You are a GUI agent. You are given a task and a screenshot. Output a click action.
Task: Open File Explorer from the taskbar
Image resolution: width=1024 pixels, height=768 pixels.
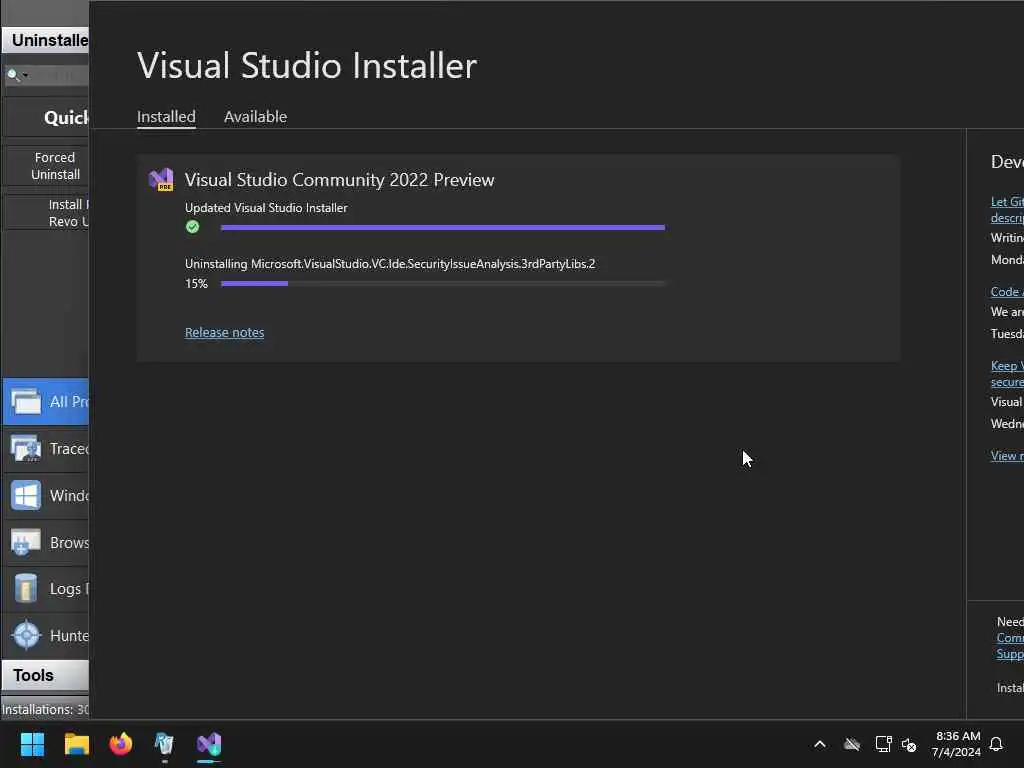[x=76, y=744]
